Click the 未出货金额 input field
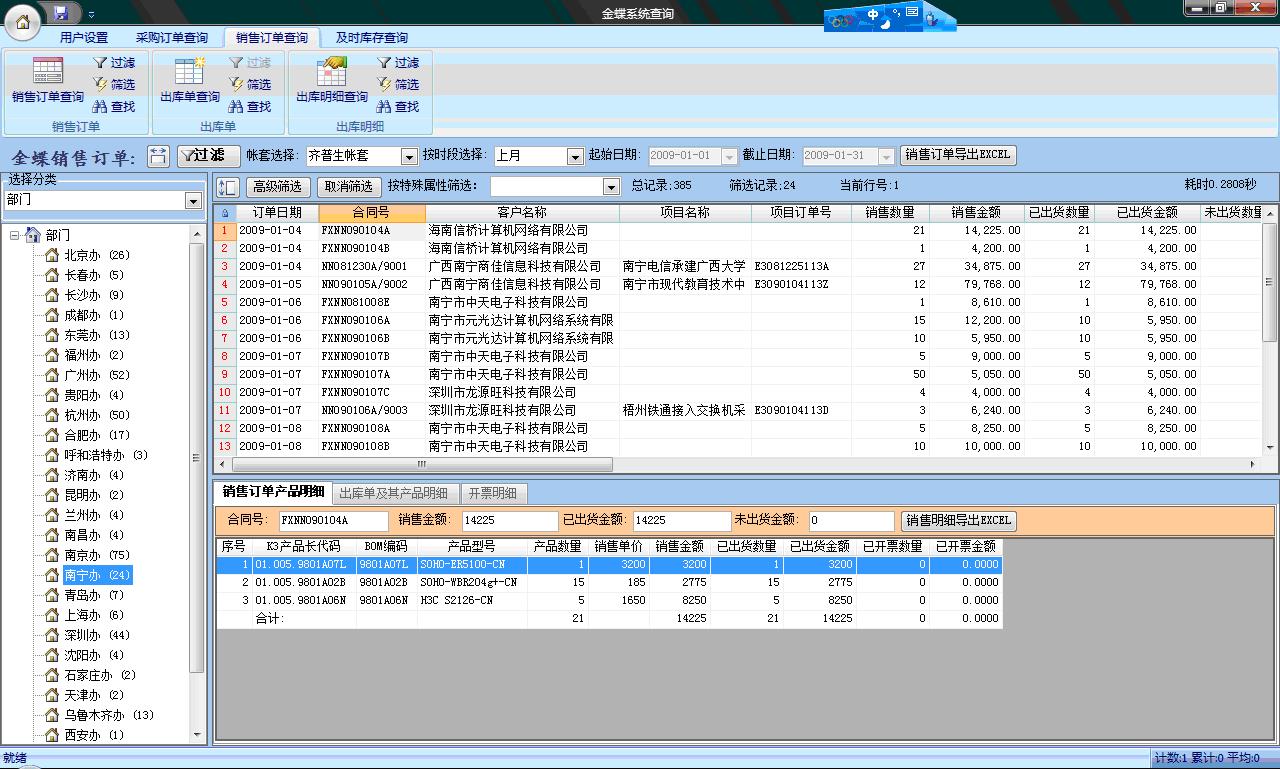The width and height of the screenshot is (1280, 769). [852, 521]
